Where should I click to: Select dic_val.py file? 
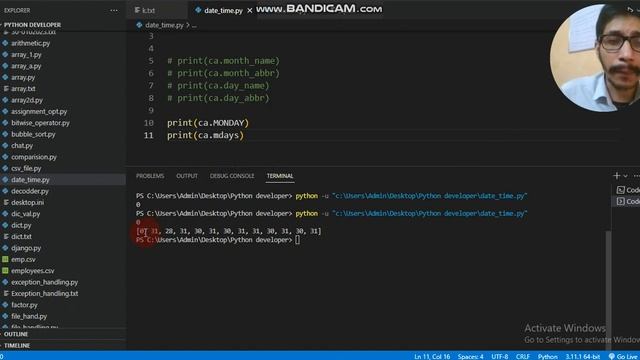tap(26, 214)
